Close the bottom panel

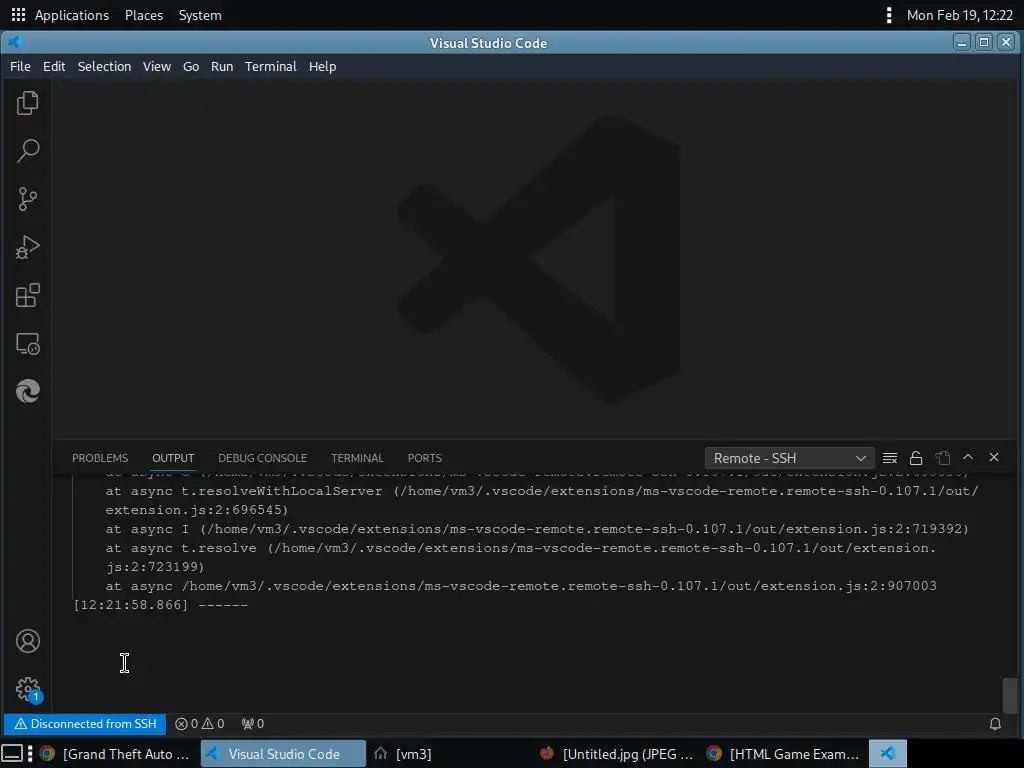pos(994,457)
